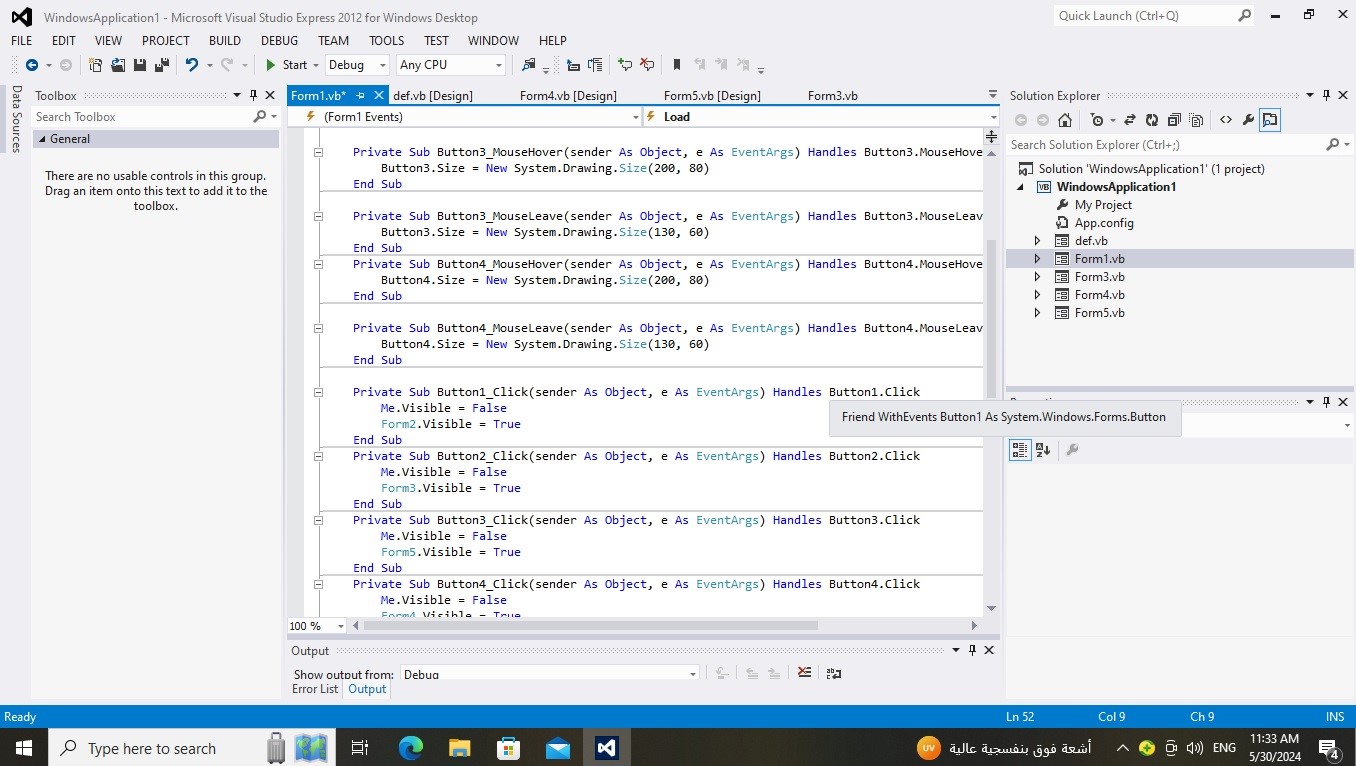Click the Home icon in Solution Explorer
This screenshot has height=766, width=1356.
click(1065, 120)
